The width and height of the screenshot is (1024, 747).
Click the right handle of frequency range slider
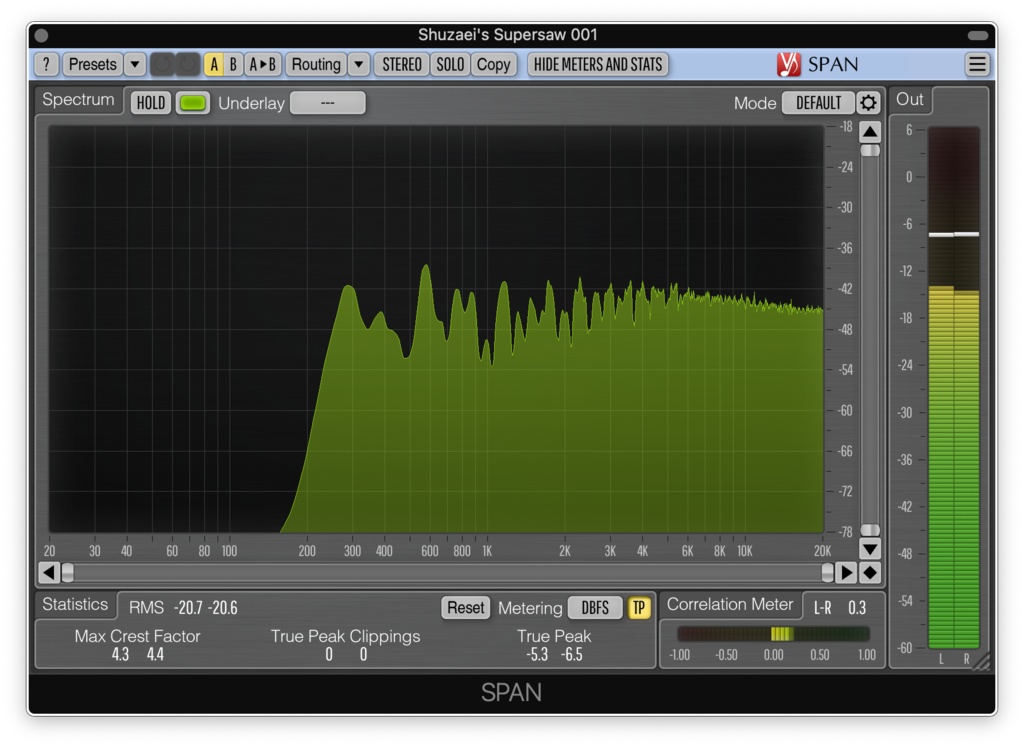(827, 573)
